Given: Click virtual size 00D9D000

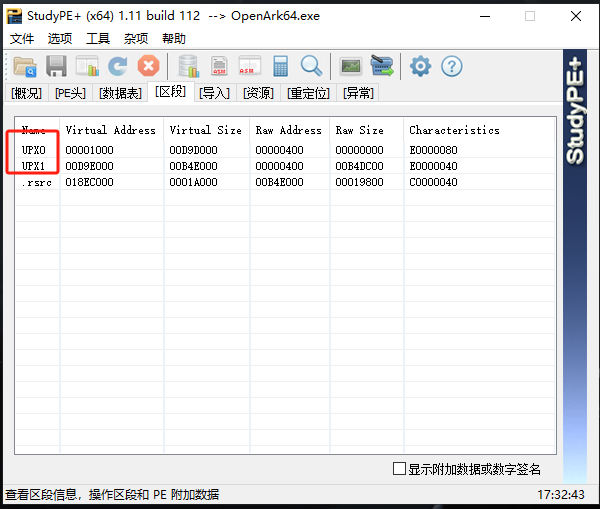Looking at the screenshot, I should (x=194, y=150).
